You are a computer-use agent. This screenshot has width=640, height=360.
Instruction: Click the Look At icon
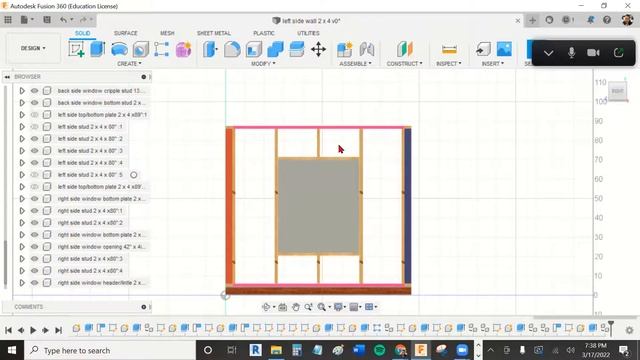click(x=282, y=307)
